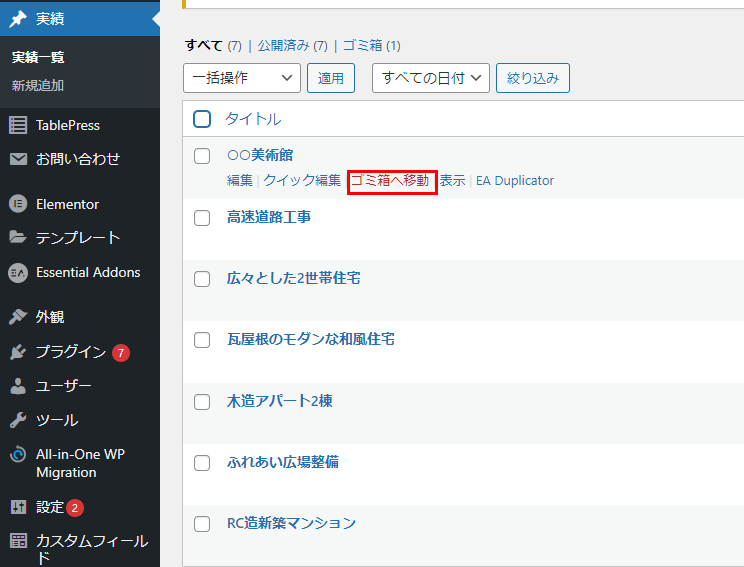Open the 新規追加 submenu item
The image size is (744, 567).
38,85
